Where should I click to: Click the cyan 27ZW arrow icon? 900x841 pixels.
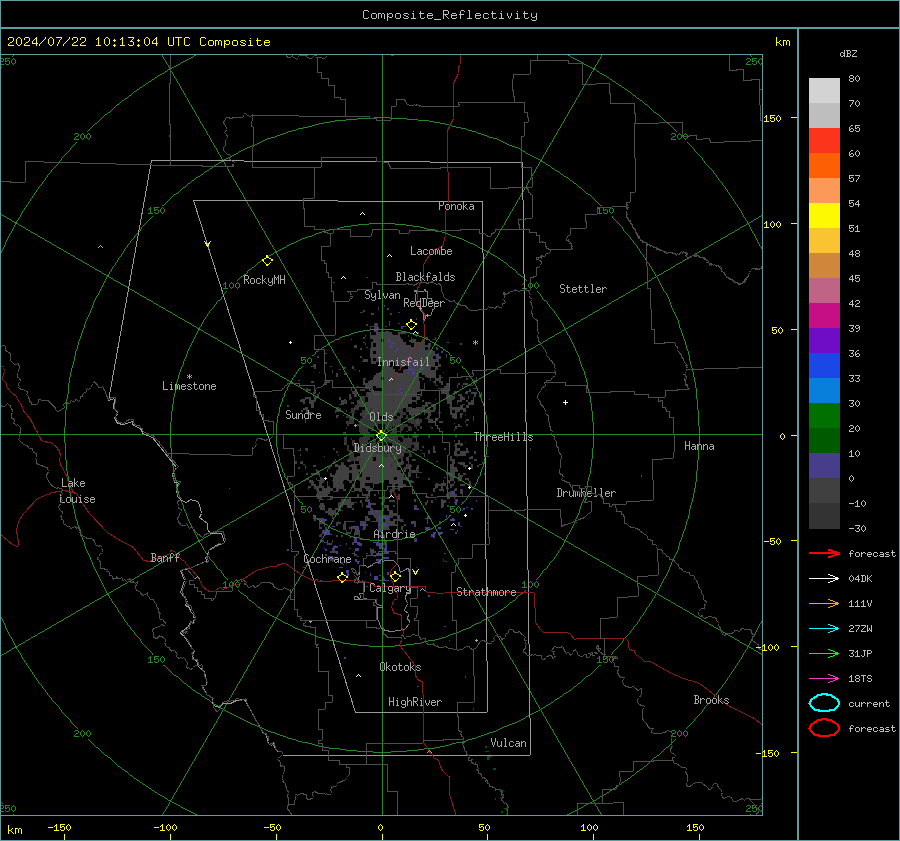point(824,629)
